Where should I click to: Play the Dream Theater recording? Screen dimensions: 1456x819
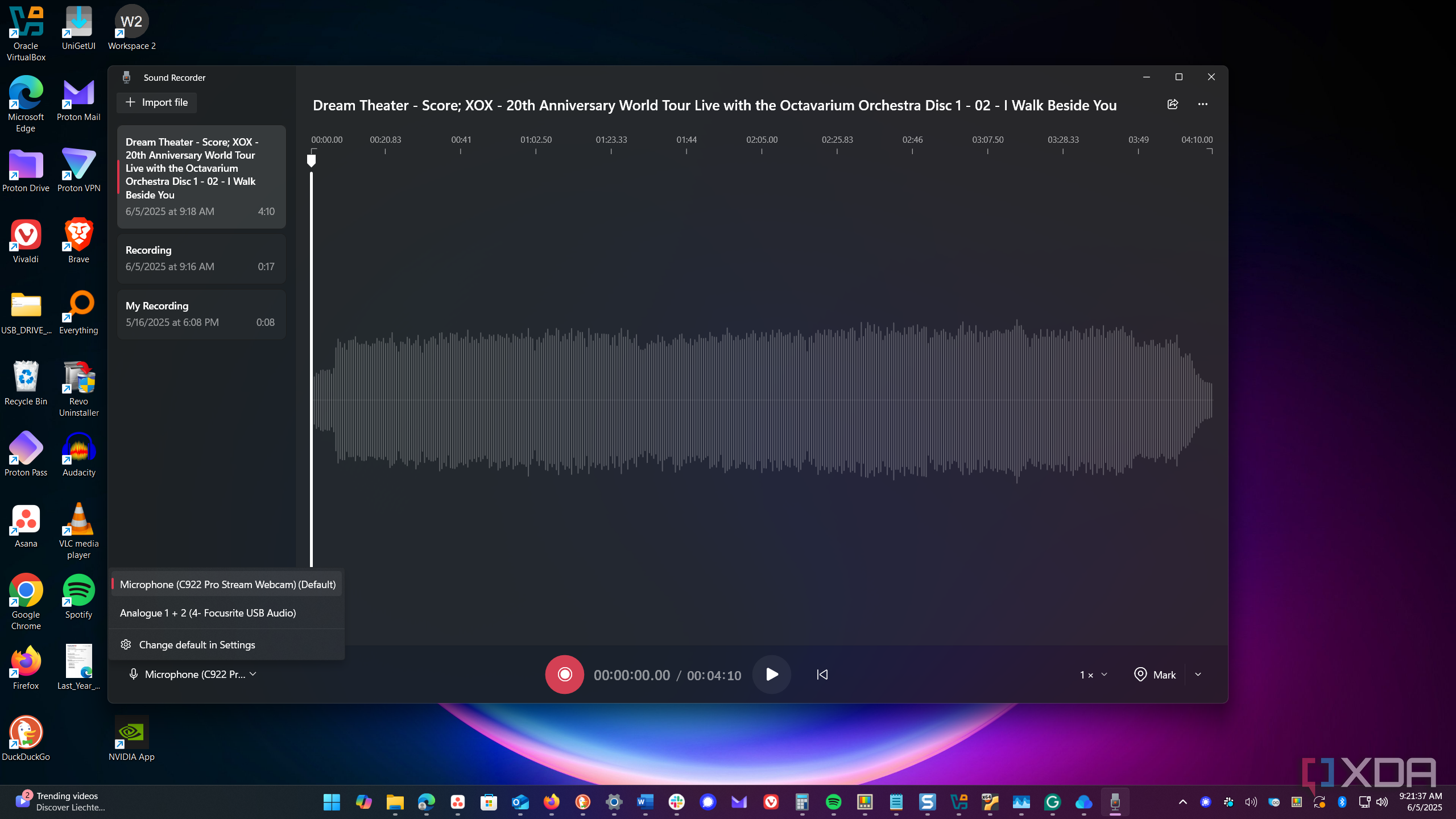772,675
